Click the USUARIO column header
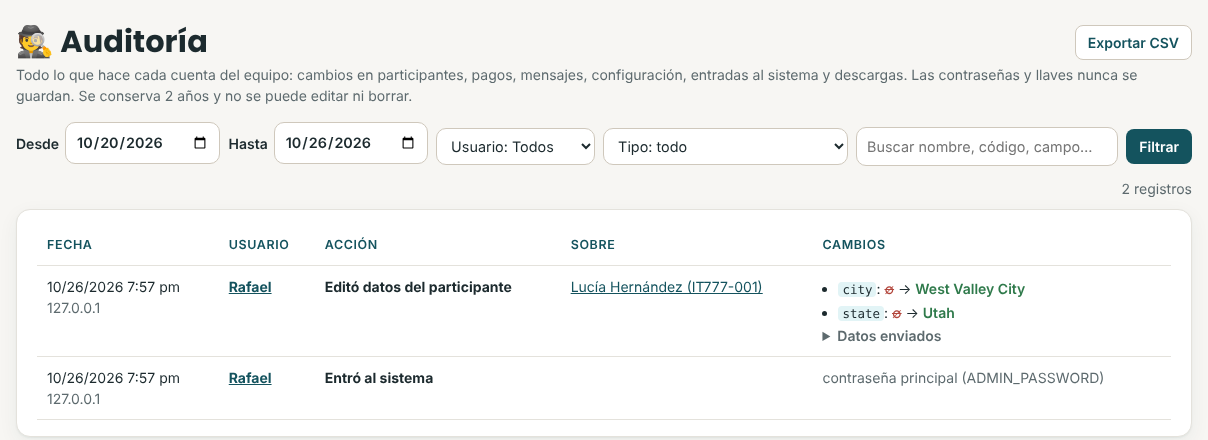The width and height of the screenshot is (1208, 440). coord(259,245)
